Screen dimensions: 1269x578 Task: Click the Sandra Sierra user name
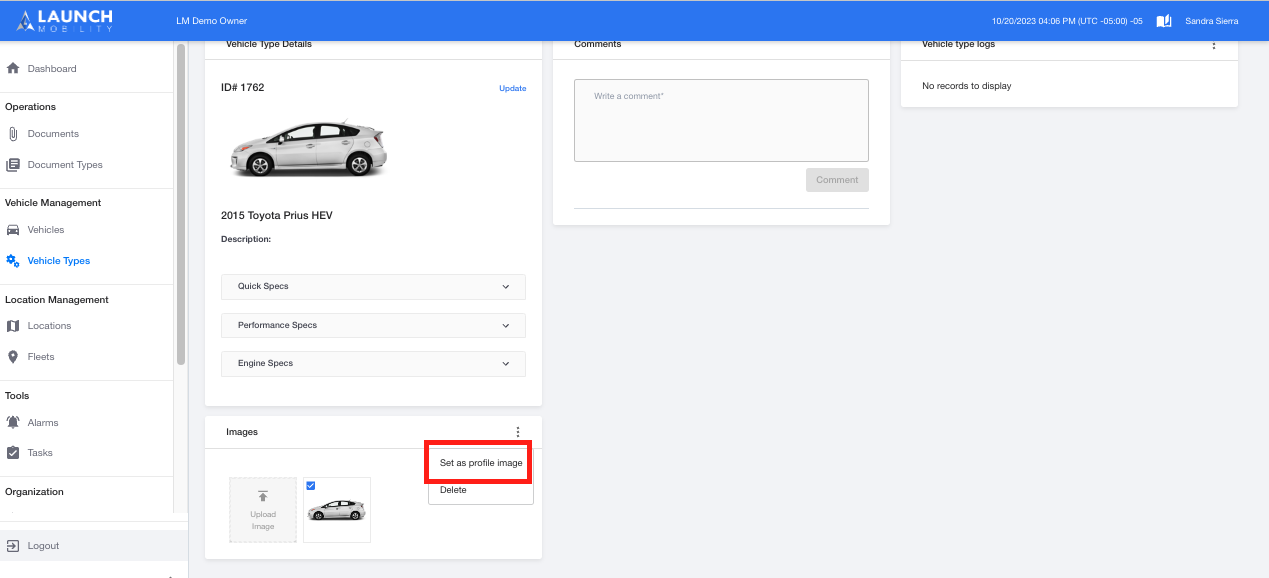[1212, 21]
